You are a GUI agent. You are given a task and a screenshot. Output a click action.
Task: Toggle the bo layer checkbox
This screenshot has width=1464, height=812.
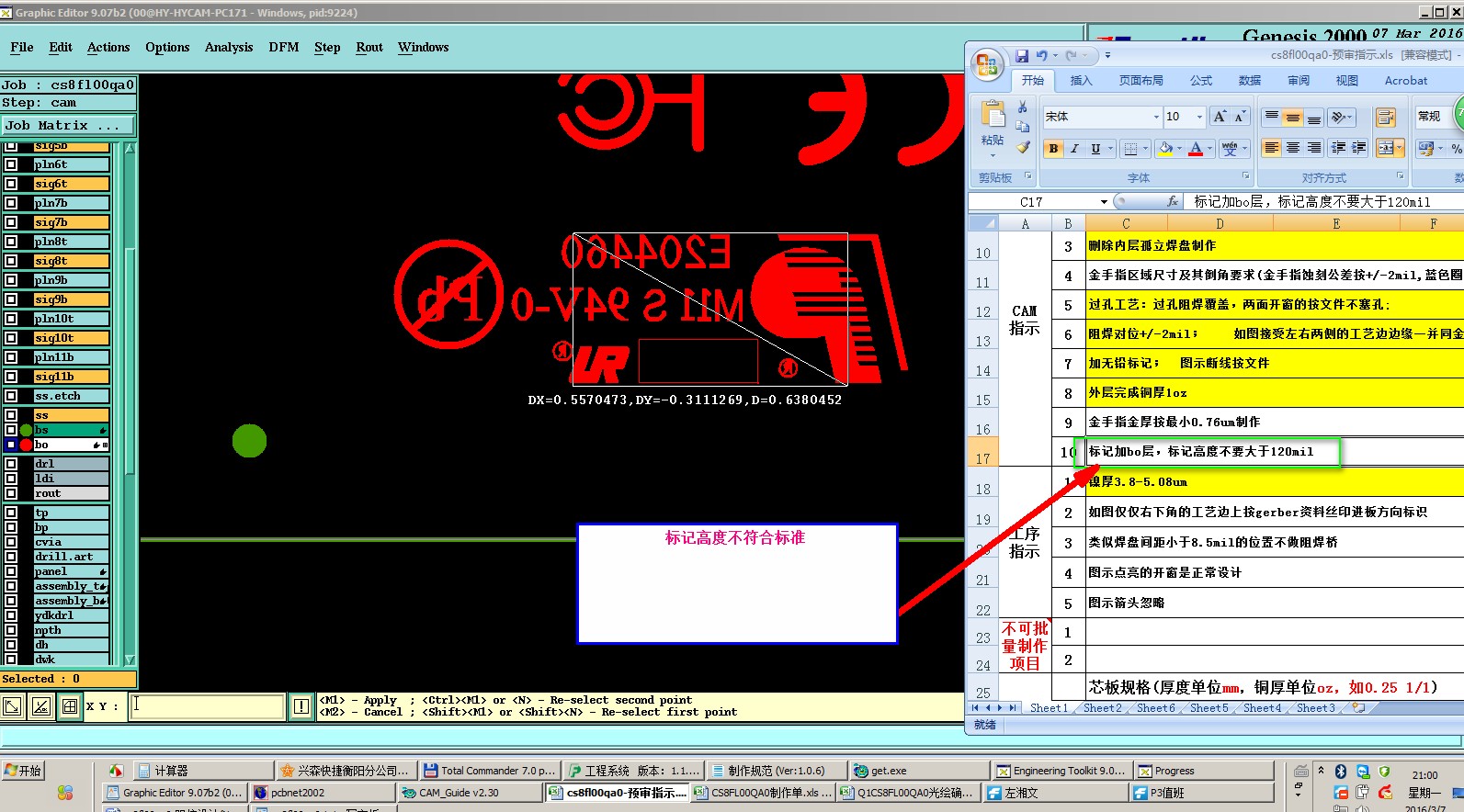point(11,445)
